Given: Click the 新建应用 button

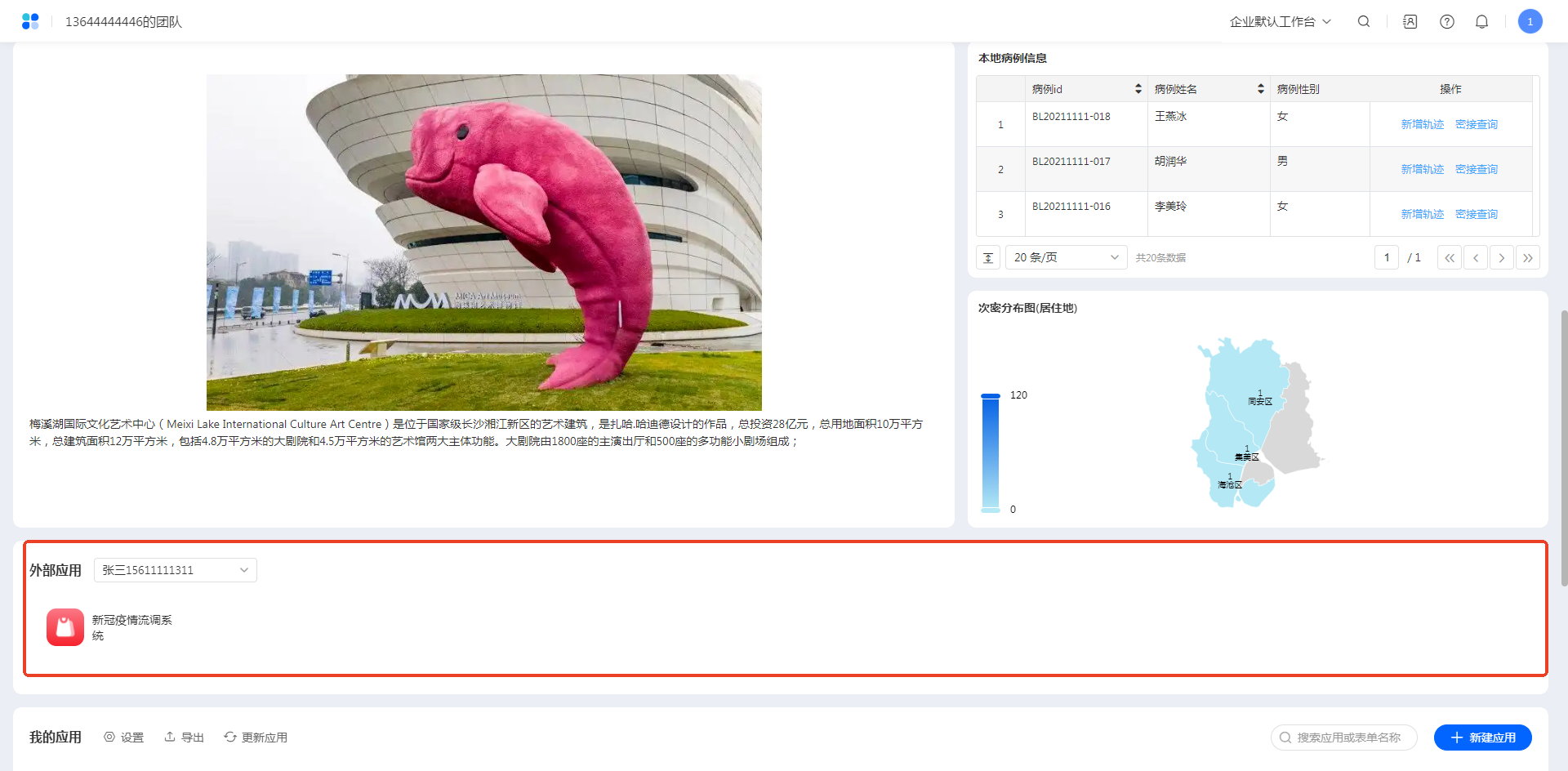Looking at the screenshot, I should click(x=1482, y=738).
